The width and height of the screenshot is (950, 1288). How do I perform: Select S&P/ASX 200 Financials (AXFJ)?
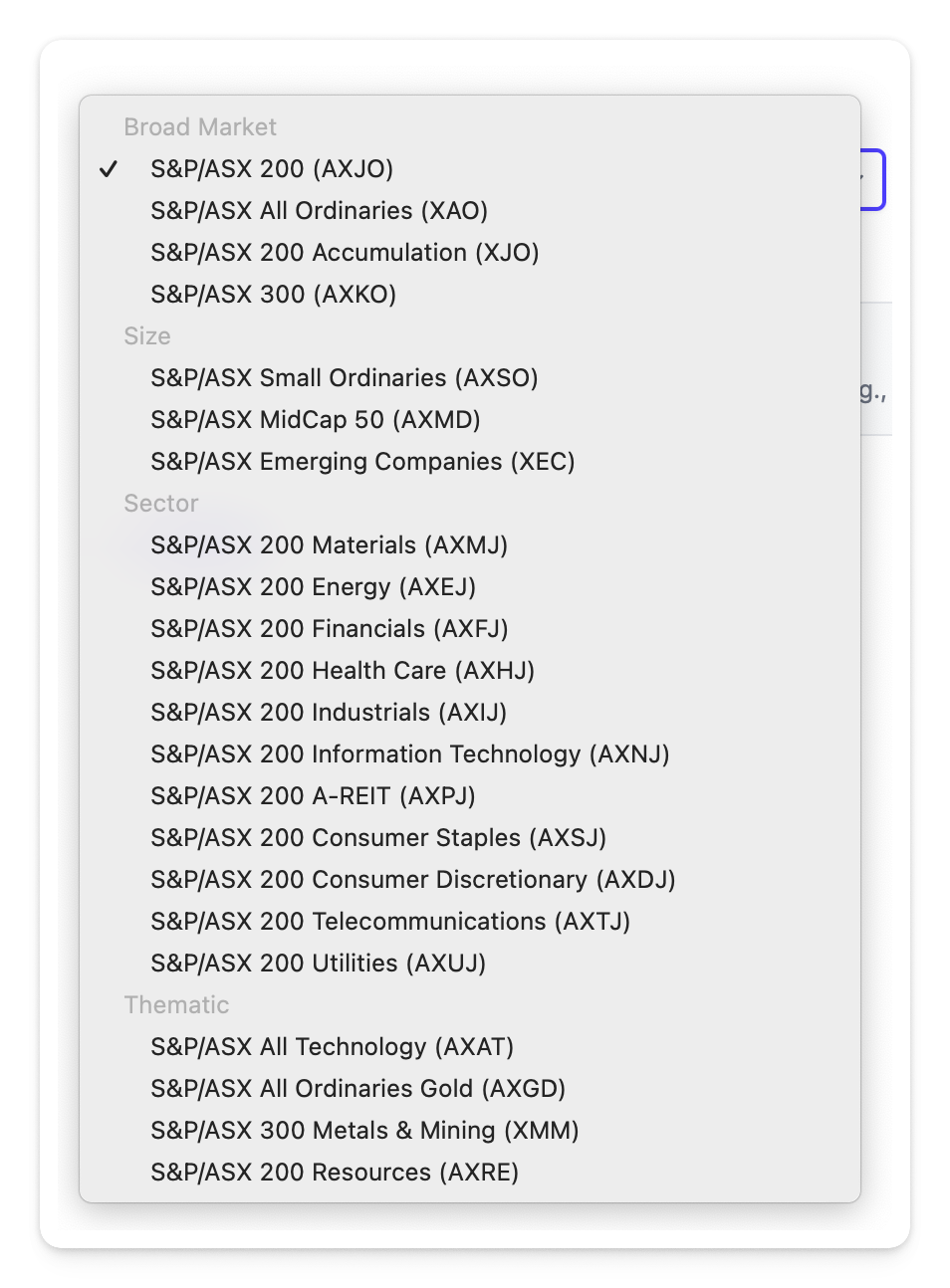[329, 629]
